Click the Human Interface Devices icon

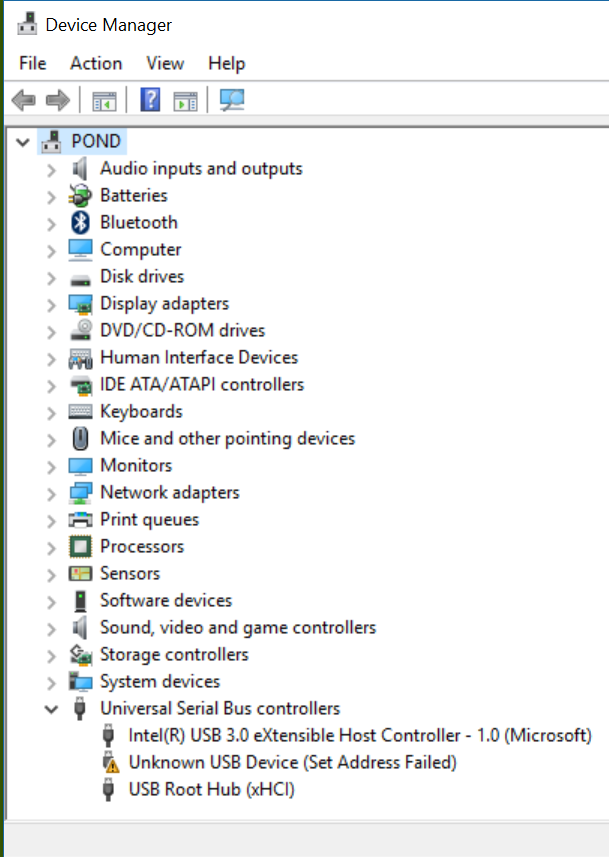point(80,358)
